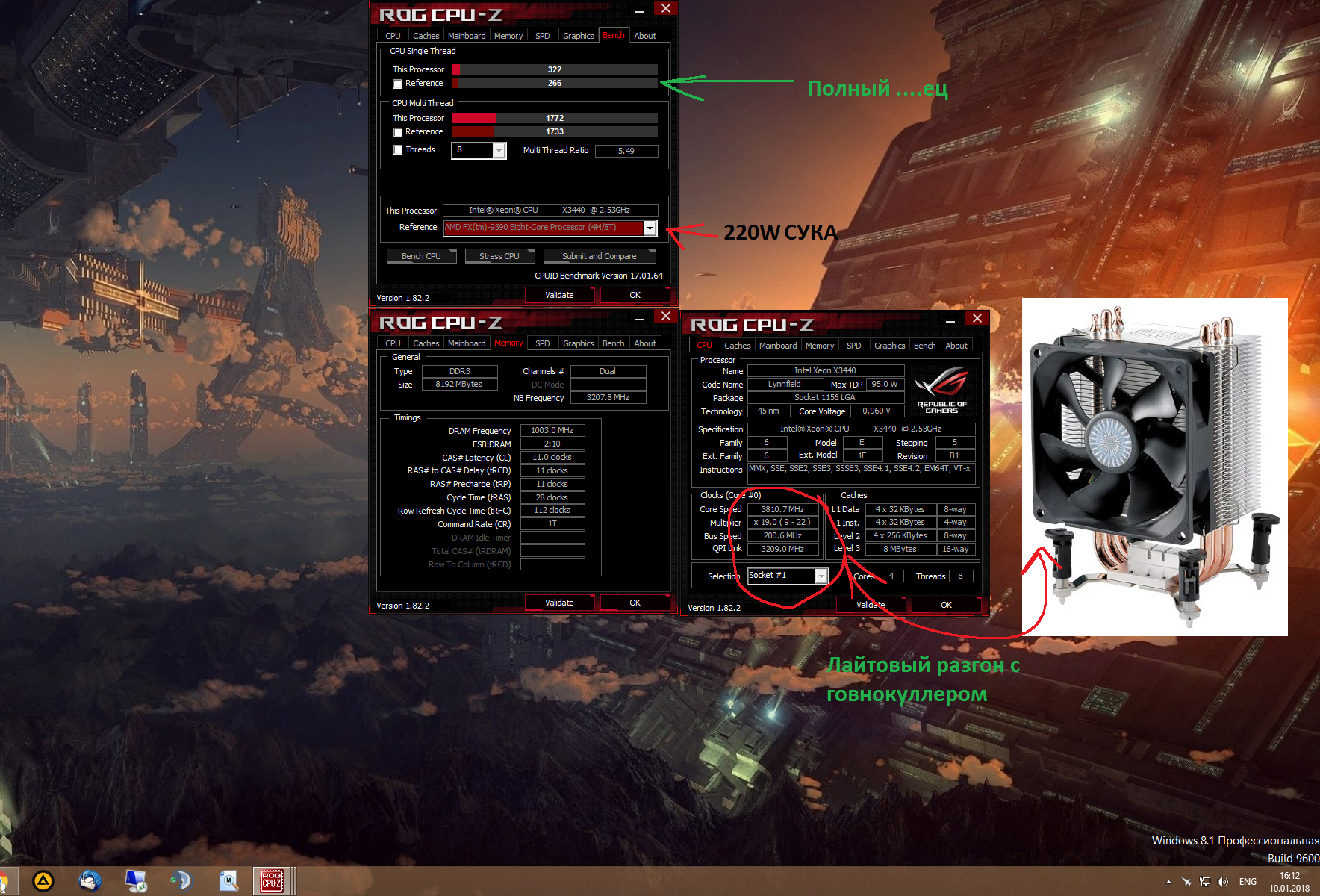Minimize the Bench CPU-Z window
1320x896 pixels.
639,11
